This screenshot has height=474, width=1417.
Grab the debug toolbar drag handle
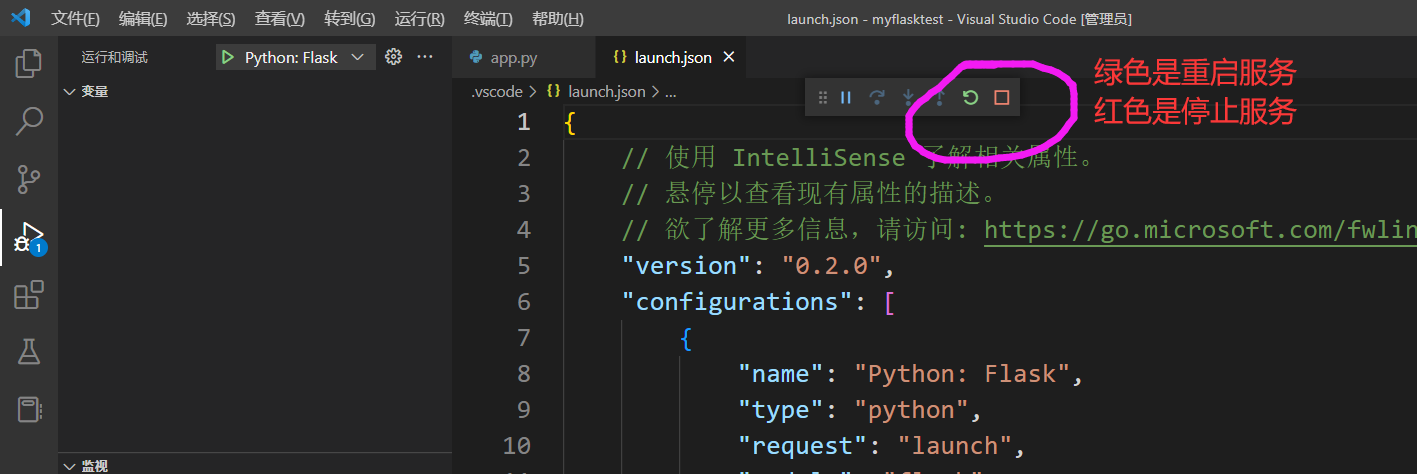(x=823, y=98)
